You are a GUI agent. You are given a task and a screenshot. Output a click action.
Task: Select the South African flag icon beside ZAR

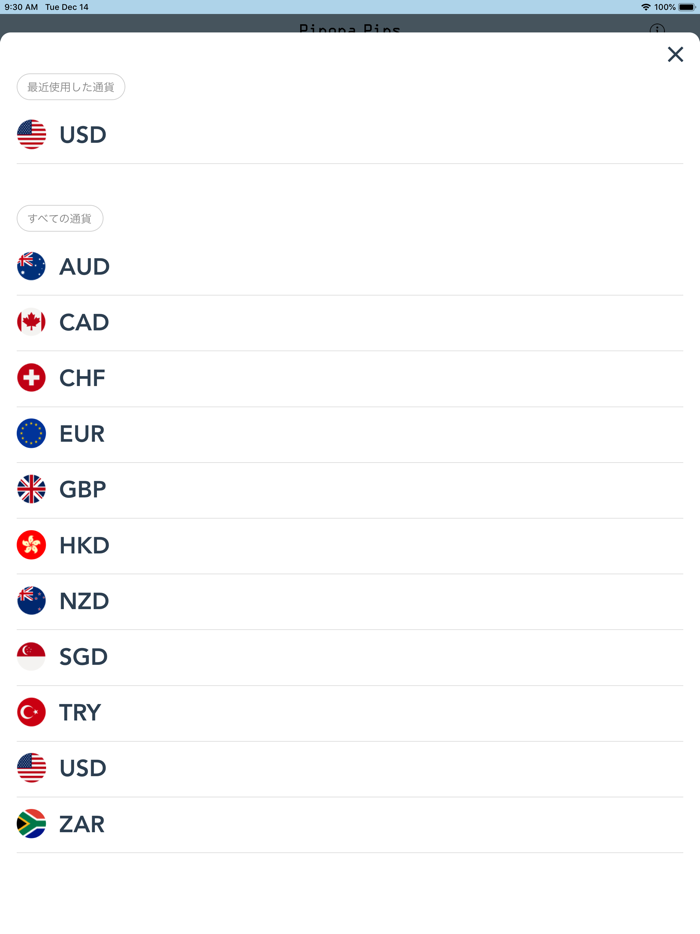(31, 824)
